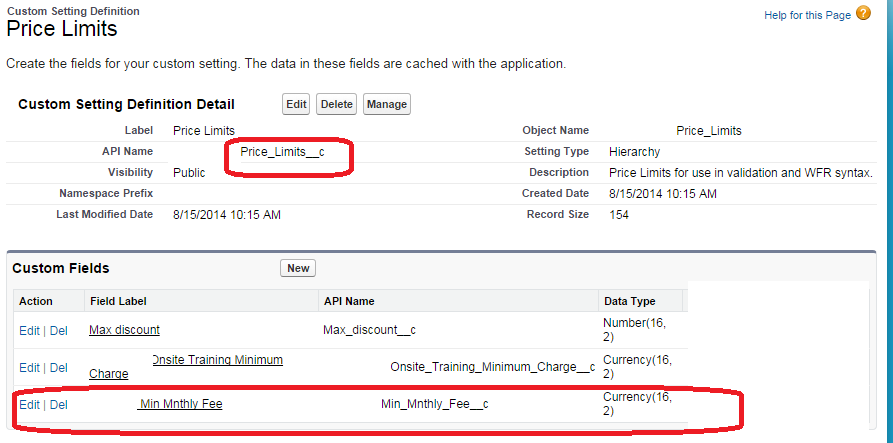893x443 pixels.
Task: Delete the Min Mnthly Fee field
Action: pyautogui.click(x=59, y=404)
